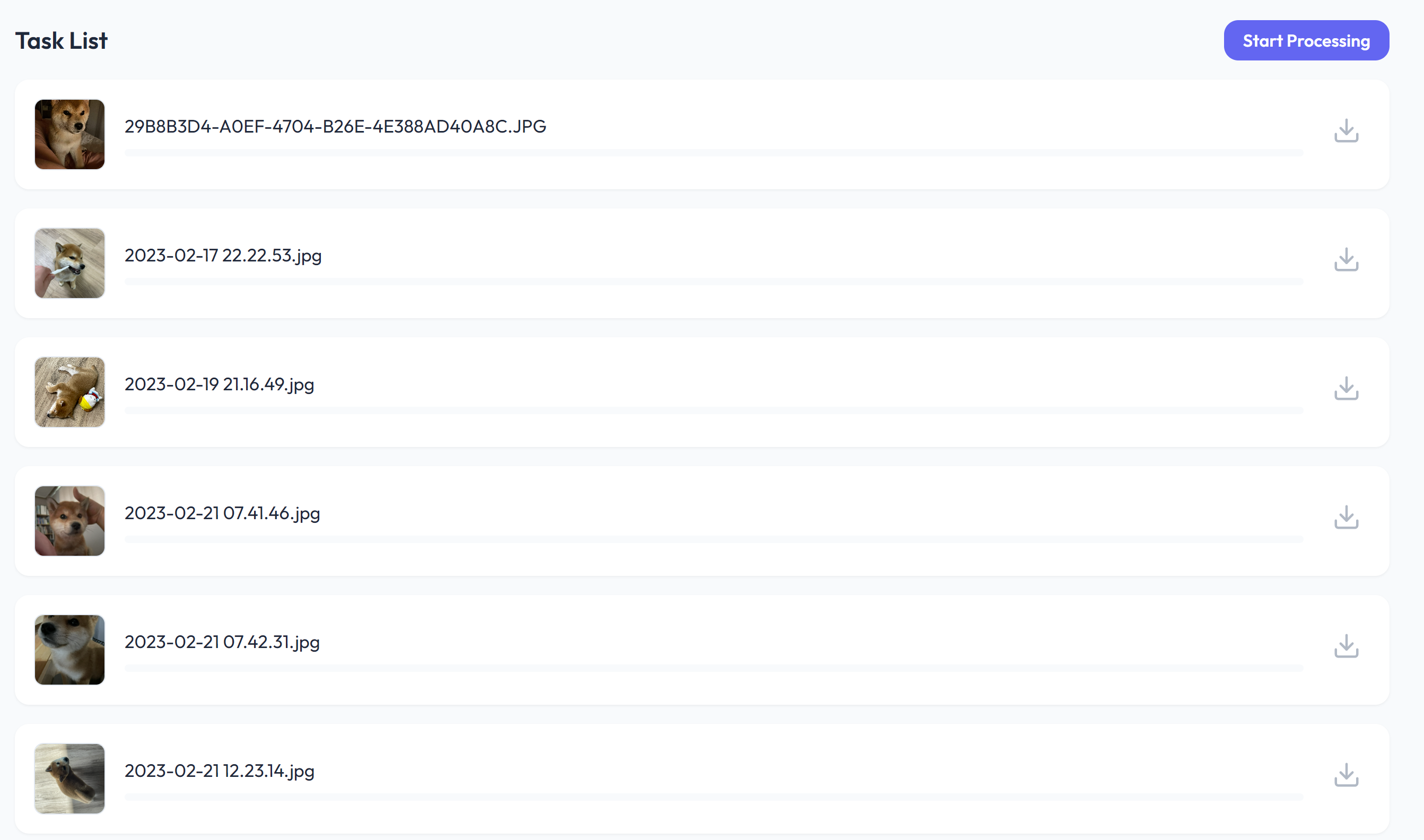Viewport: 1424px width, 840px height.
Task: Click progress bar of 2023-02-21 07.41.46.jpg
Action: click(x=713, y=539)
